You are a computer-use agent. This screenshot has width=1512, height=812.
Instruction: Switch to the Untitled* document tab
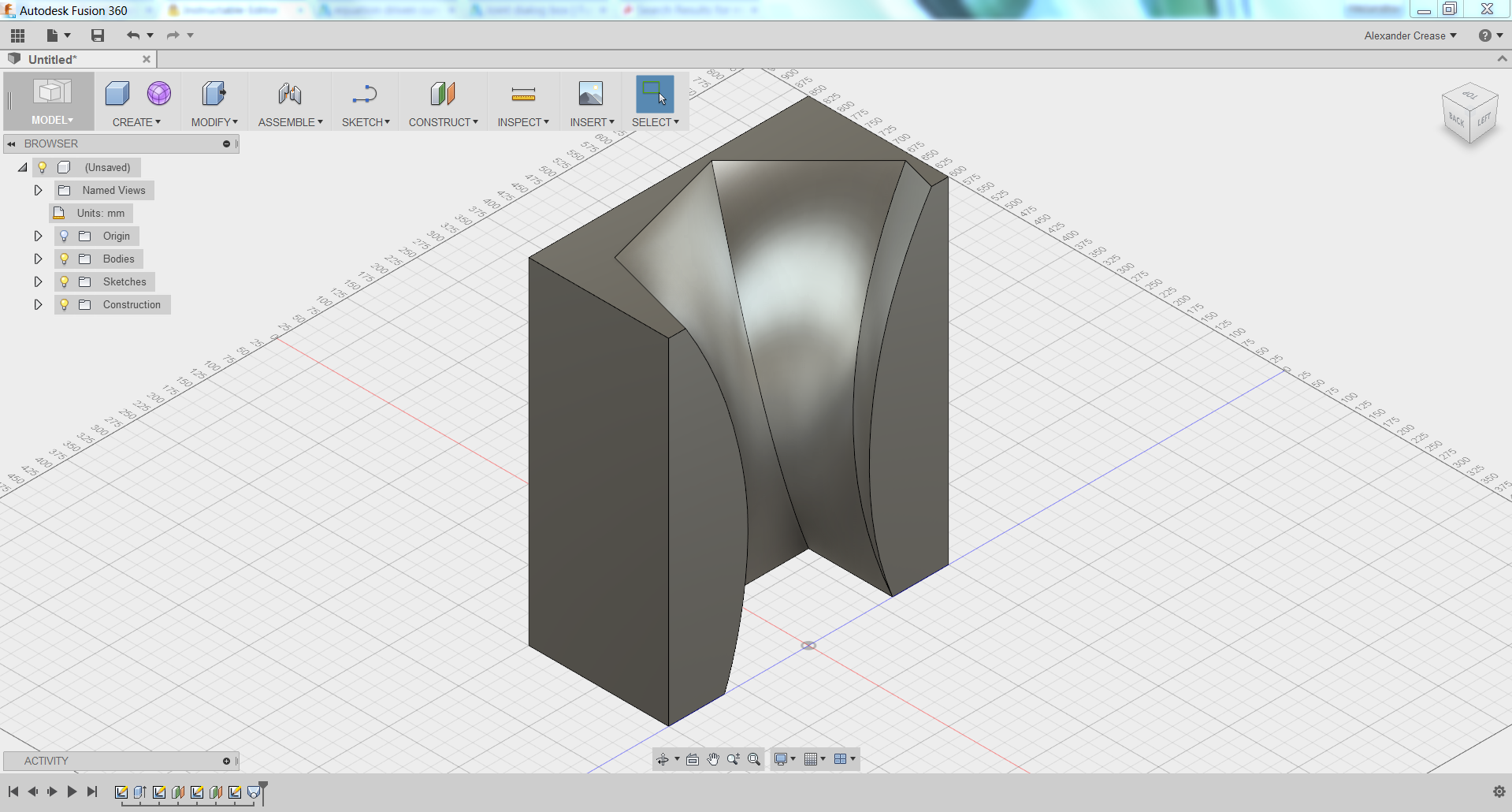53,59
